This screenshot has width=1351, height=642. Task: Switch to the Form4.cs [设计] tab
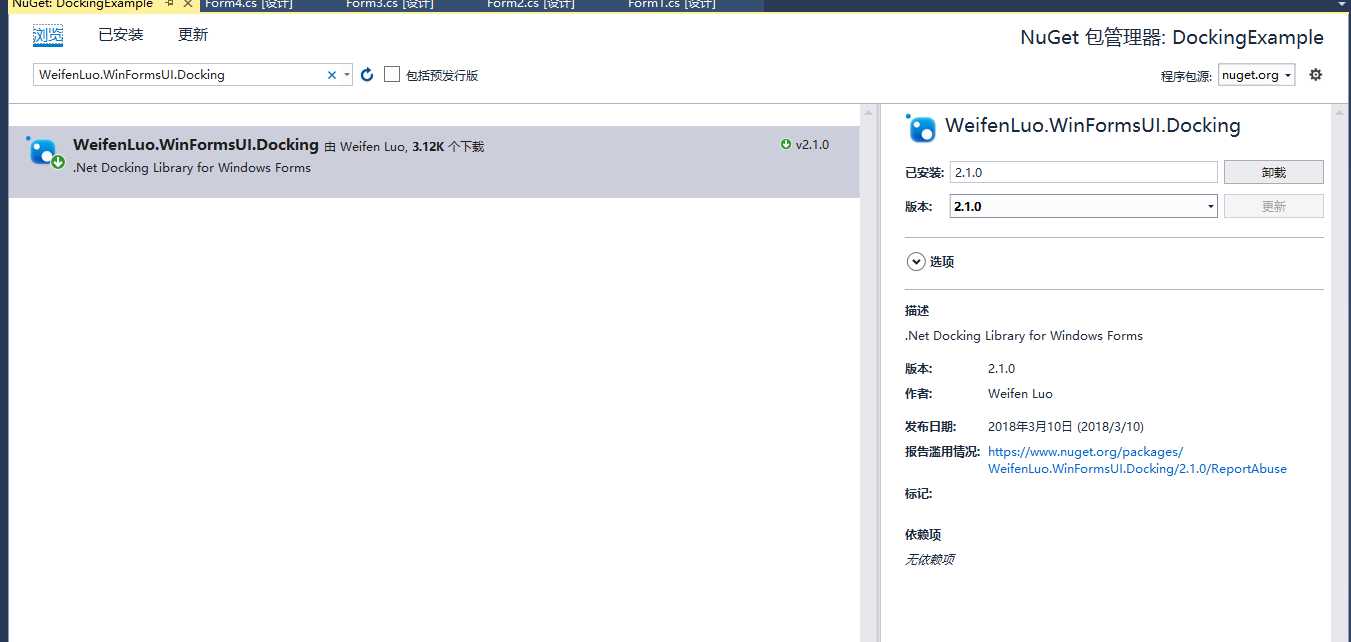pyautogui.click(x=248, y=4)
